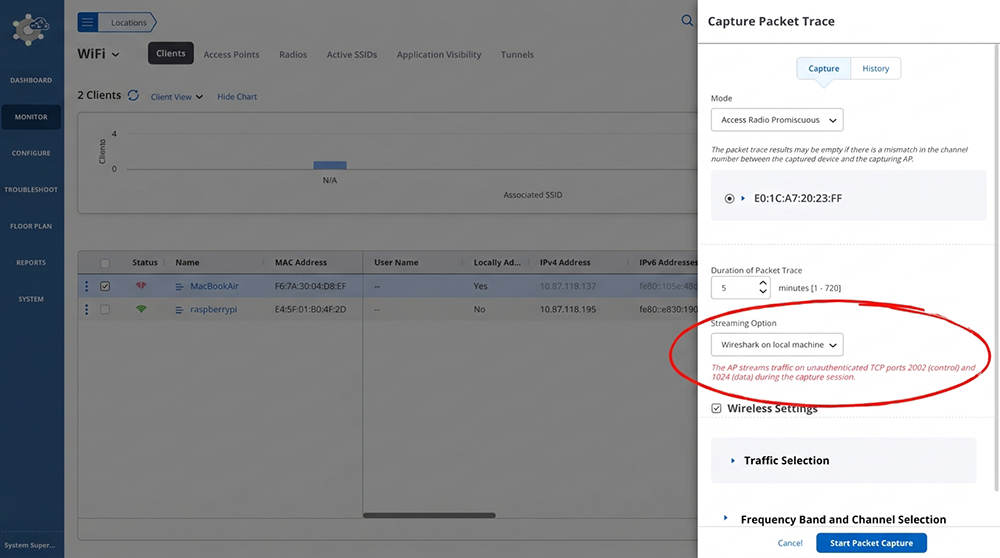Open the Radios tab
This screenshot has height=558, width=1000.
293,55
